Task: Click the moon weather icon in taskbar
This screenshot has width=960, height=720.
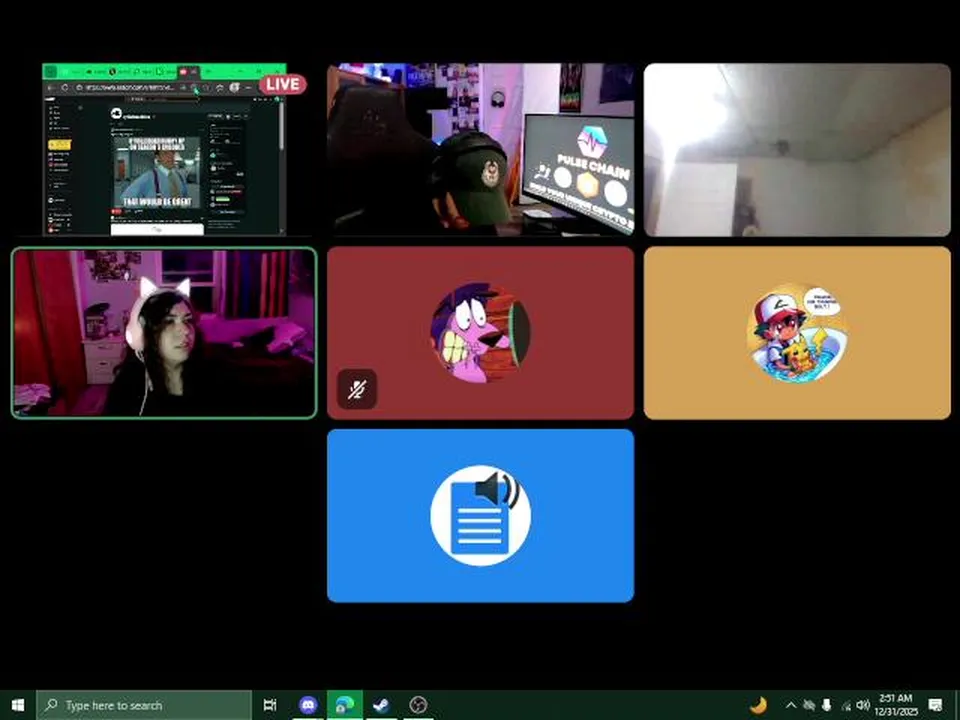Action: (x=758, y=705)
